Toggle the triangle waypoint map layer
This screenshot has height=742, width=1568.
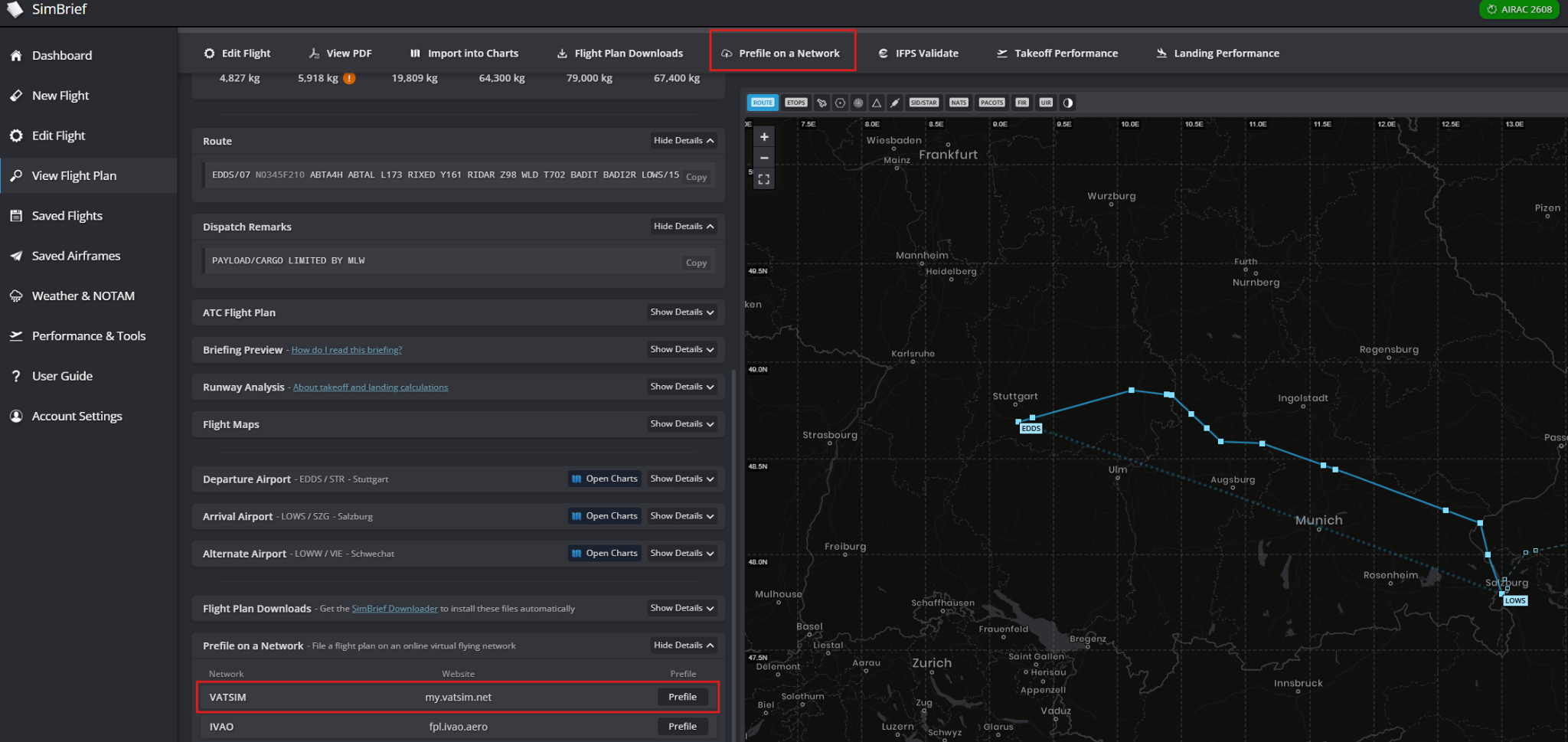tap(877, 103)
